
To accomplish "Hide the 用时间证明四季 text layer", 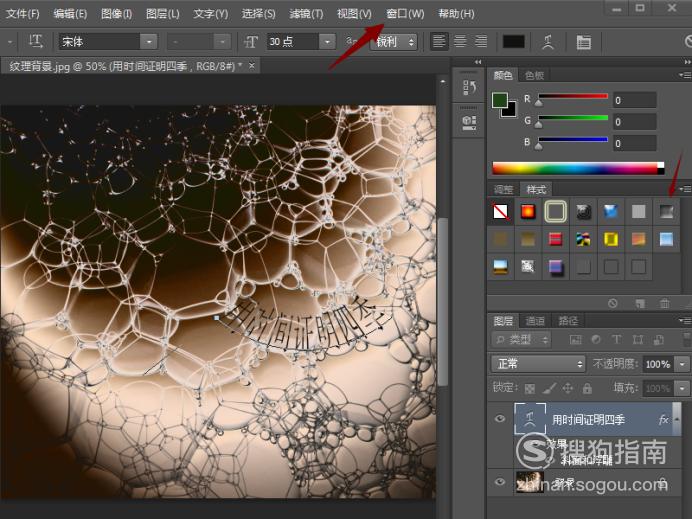I will pos(500,418).
